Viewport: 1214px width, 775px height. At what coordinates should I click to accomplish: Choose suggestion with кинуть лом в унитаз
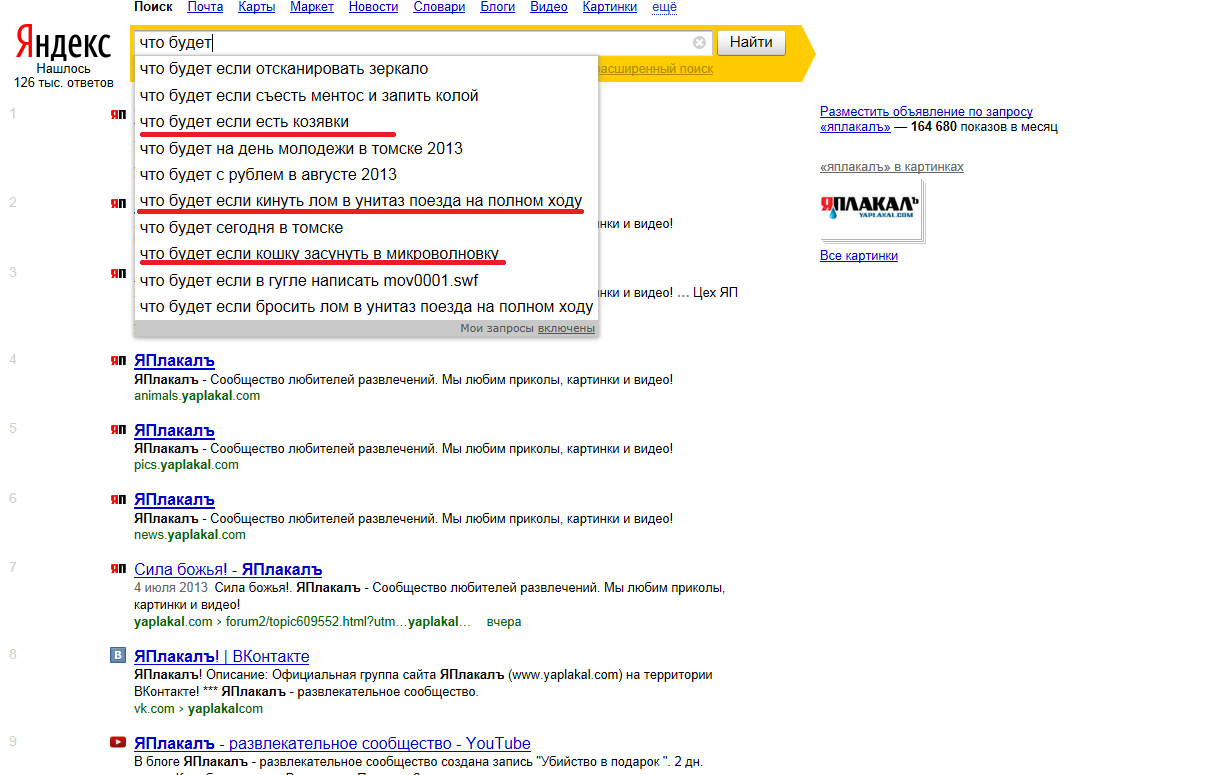coord(366,201)
